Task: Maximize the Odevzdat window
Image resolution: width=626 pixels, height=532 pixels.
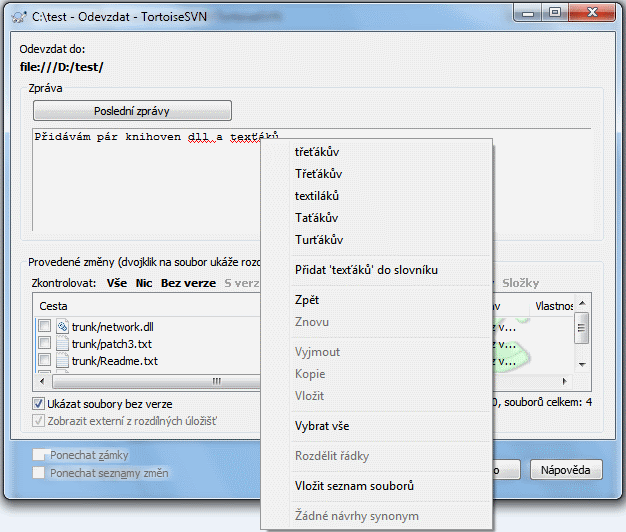Action: [555, 14]
